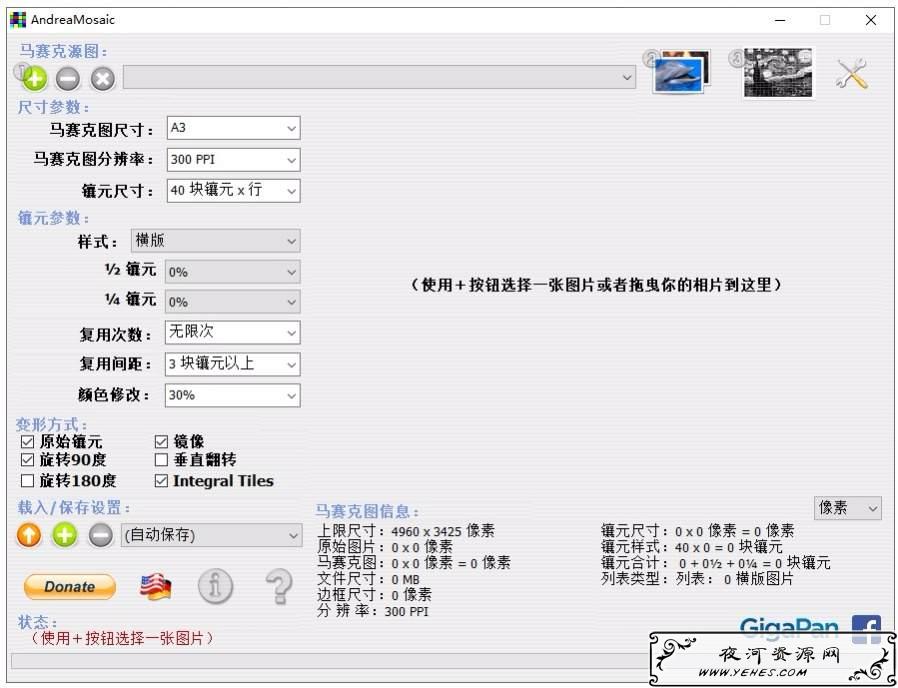Image resolution: width=898 pixels, height=688 pixels.
Task: Click the 列表类型 info line
Action: (698, 579)
